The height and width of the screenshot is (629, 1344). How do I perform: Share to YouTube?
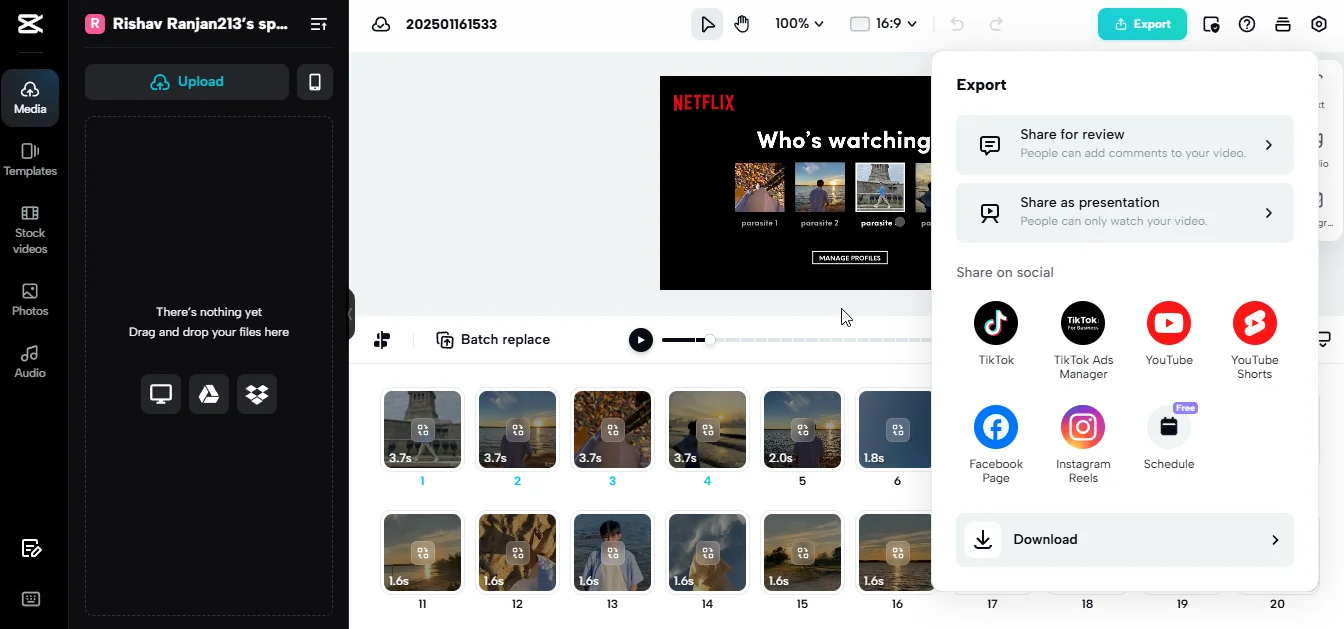[1169, 334]
